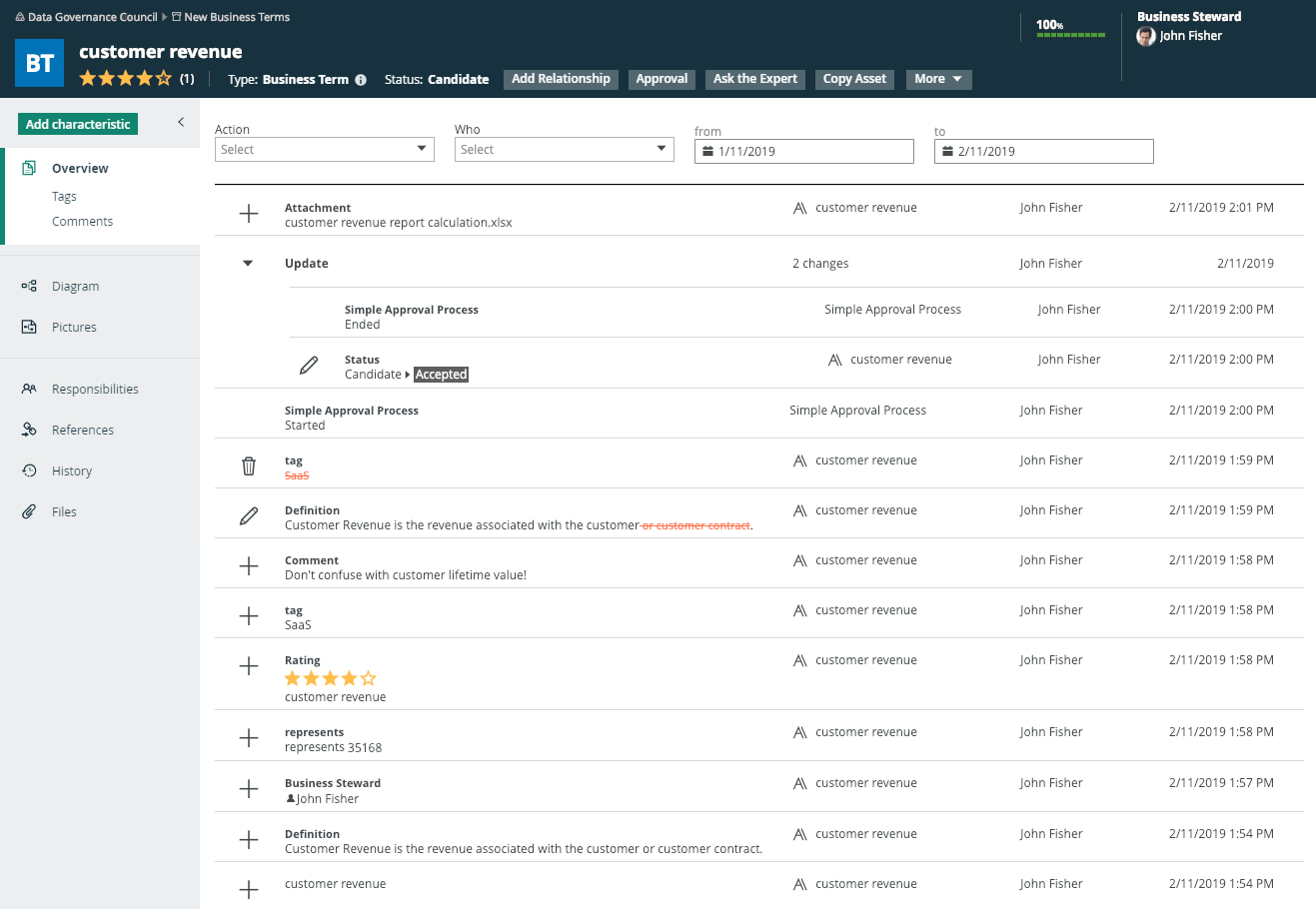Open the Action filter dropdown
The height and width of the screenshot is (909, 1316).
tap(324, 150)
